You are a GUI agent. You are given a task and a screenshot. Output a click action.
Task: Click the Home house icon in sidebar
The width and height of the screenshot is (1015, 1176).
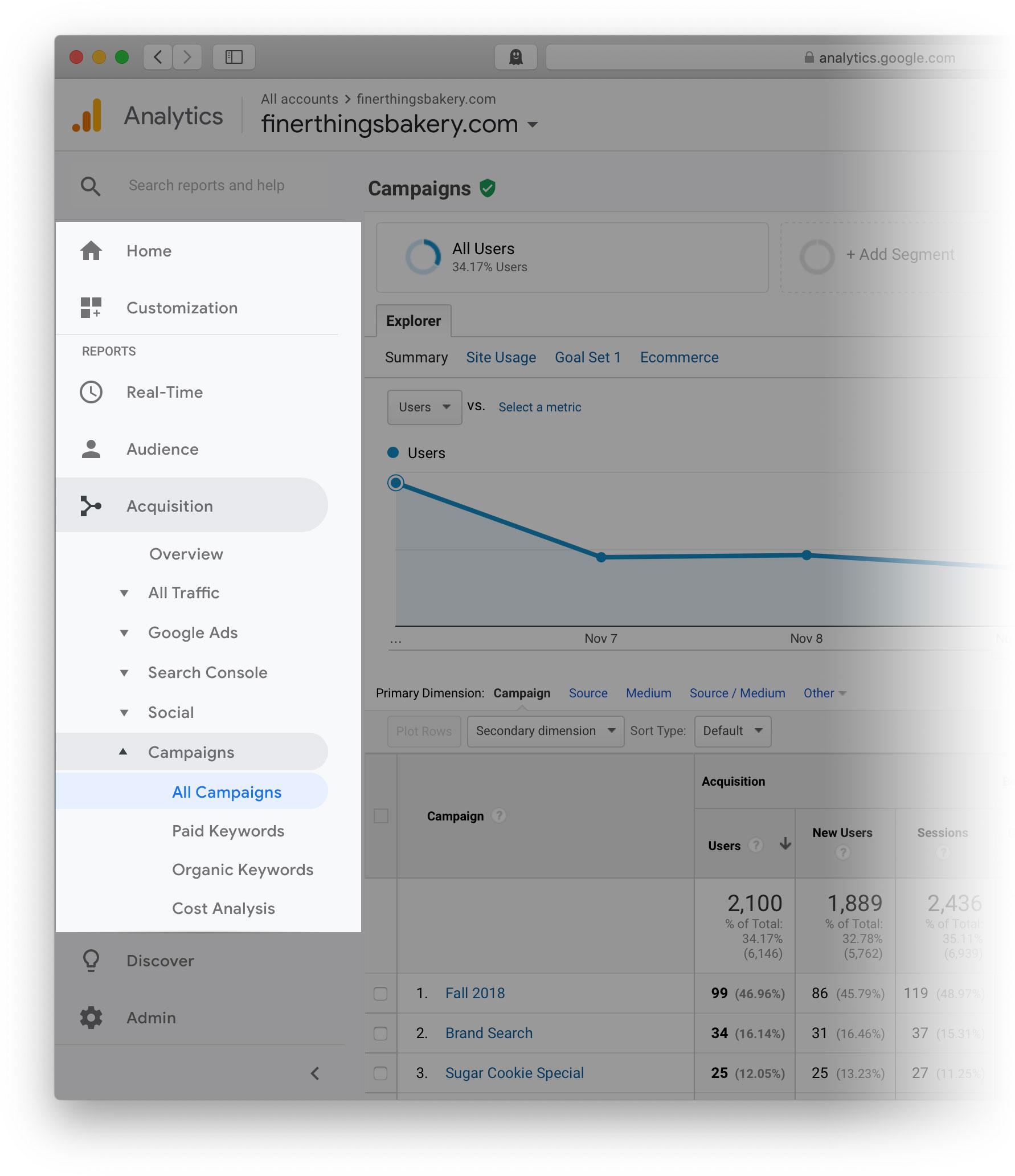coord(91,251)
